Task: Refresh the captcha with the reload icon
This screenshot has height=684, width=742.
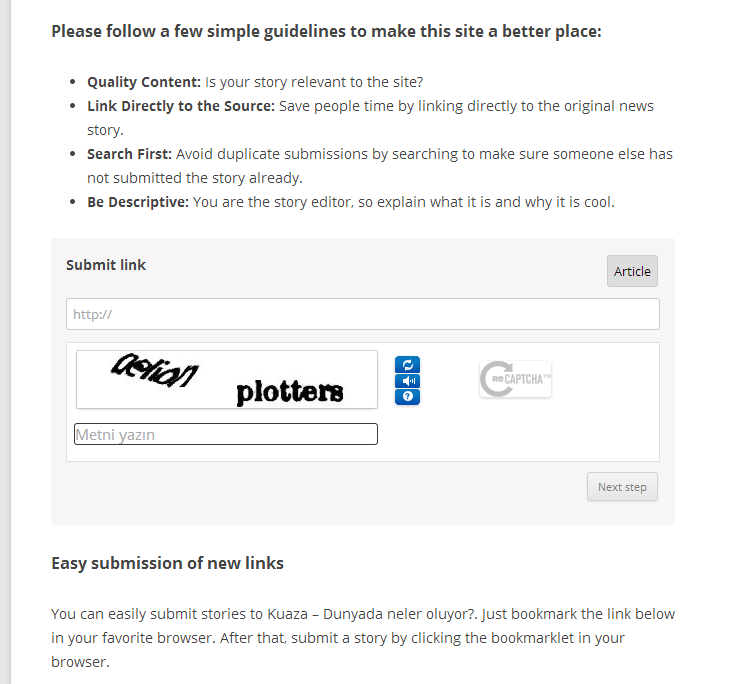Action: coord(407,365)
